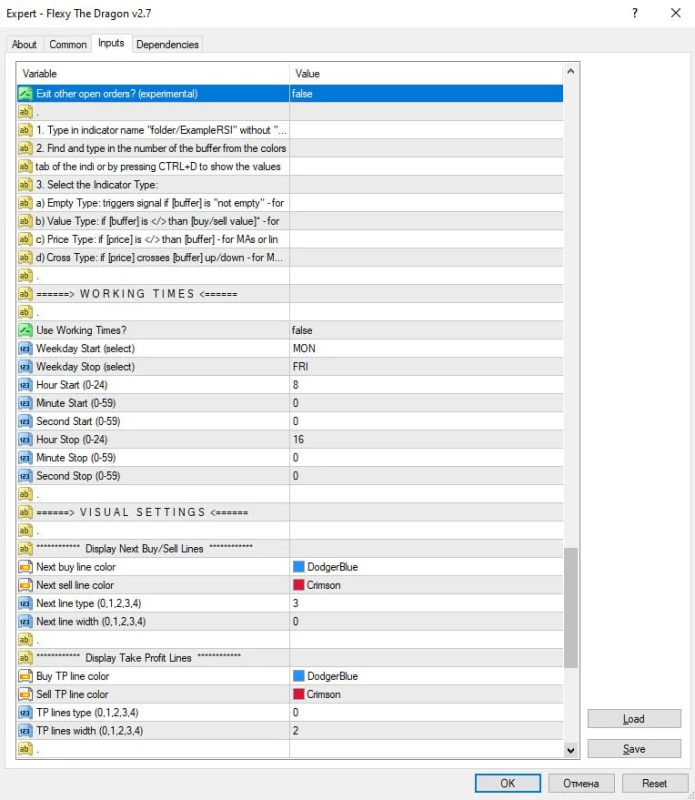
Task: Click the integer icon next to Hour Start
Action: point(26,385)
